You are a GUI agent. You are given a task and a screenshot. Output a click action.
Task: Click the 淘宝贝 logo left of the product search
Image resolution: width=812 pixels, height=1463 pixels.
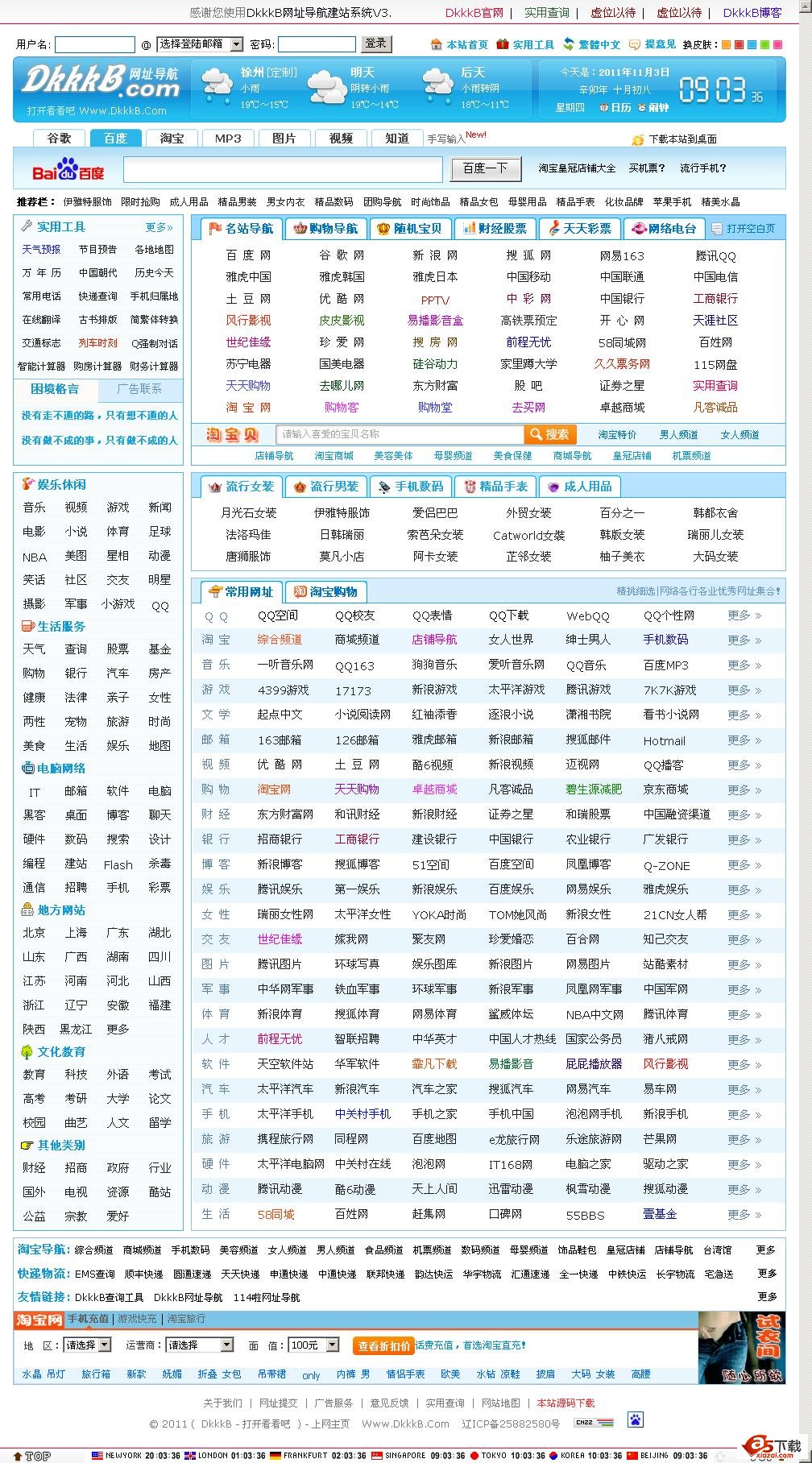[232, 435]
